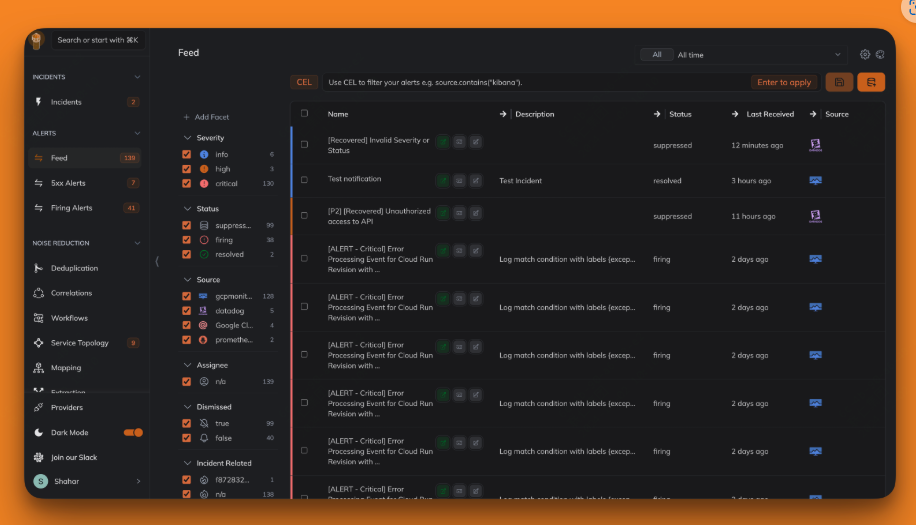Screen dimensions: 916x525
Task: Click the Datadog source icon in first row
Action: 815,145
